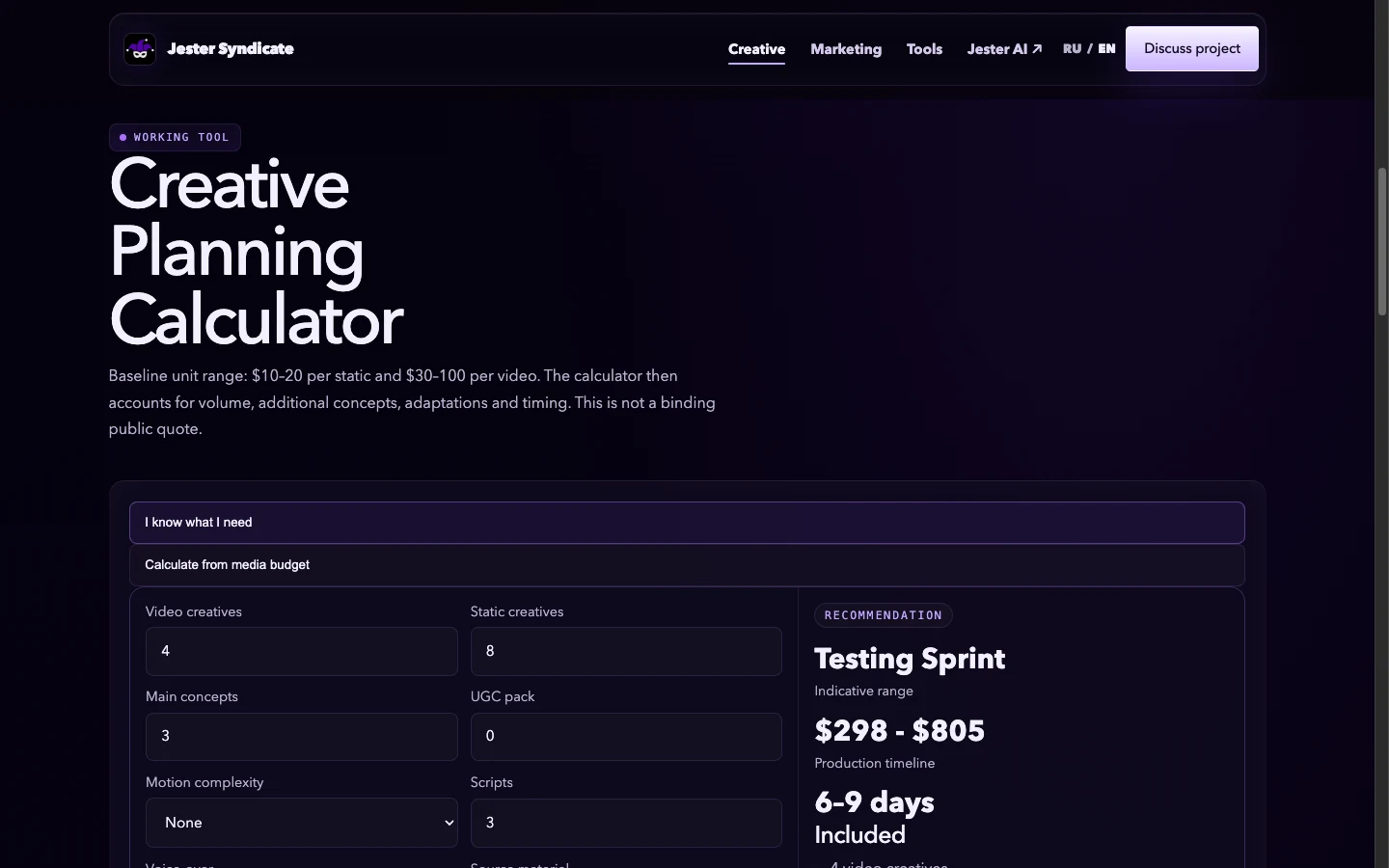Click the '6-9 days' timeline value

click(874, 802)
